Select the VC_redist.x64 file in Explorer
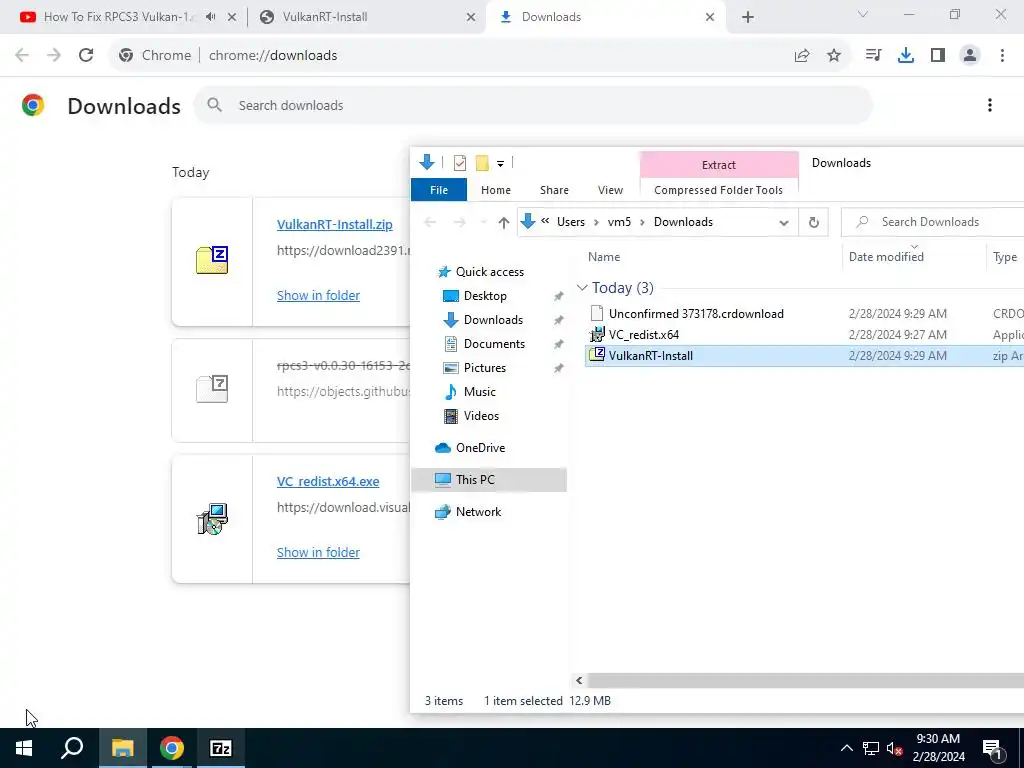Image resolution: width=1024 pixels, height=768 pixels. 644,334
